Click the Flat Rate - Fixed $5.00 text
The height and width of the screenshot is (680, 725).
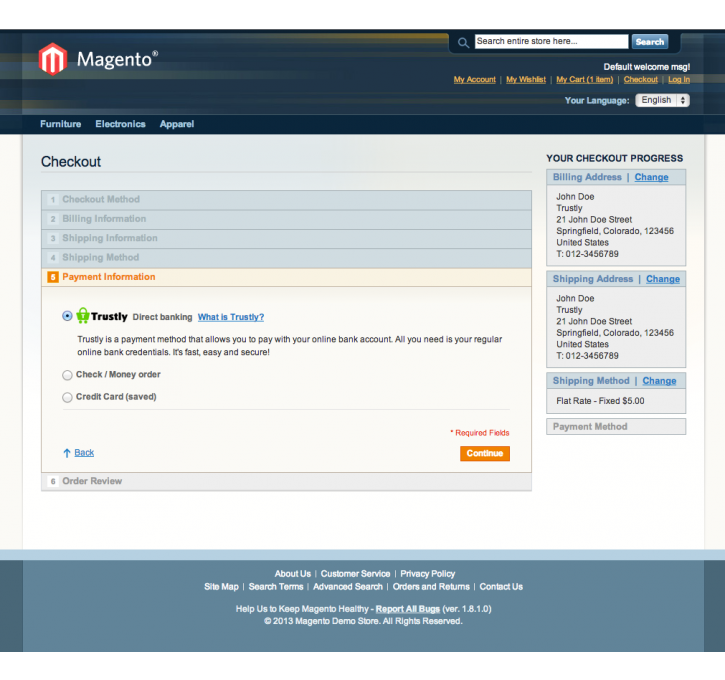[600, 401]
